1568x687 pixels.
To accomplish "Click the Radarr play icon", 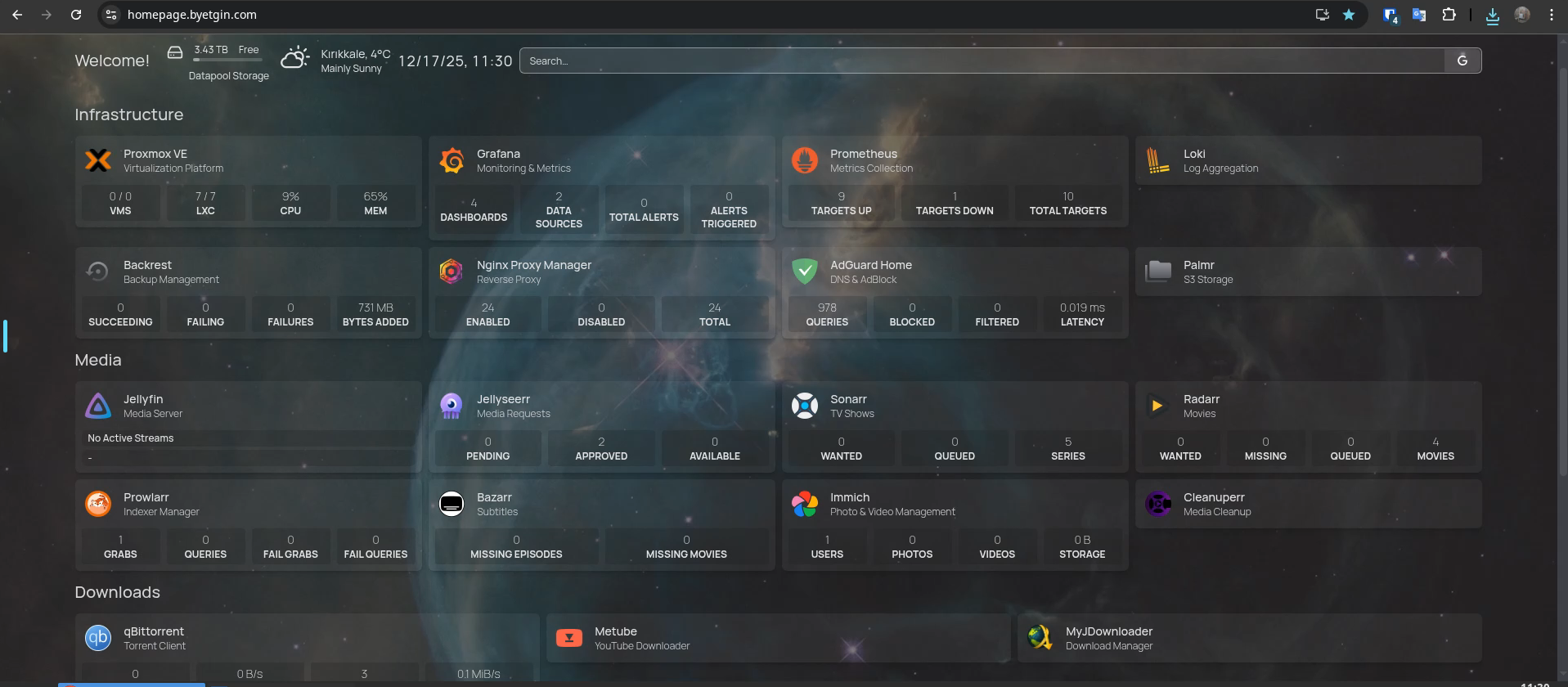I will [1157, 406].
